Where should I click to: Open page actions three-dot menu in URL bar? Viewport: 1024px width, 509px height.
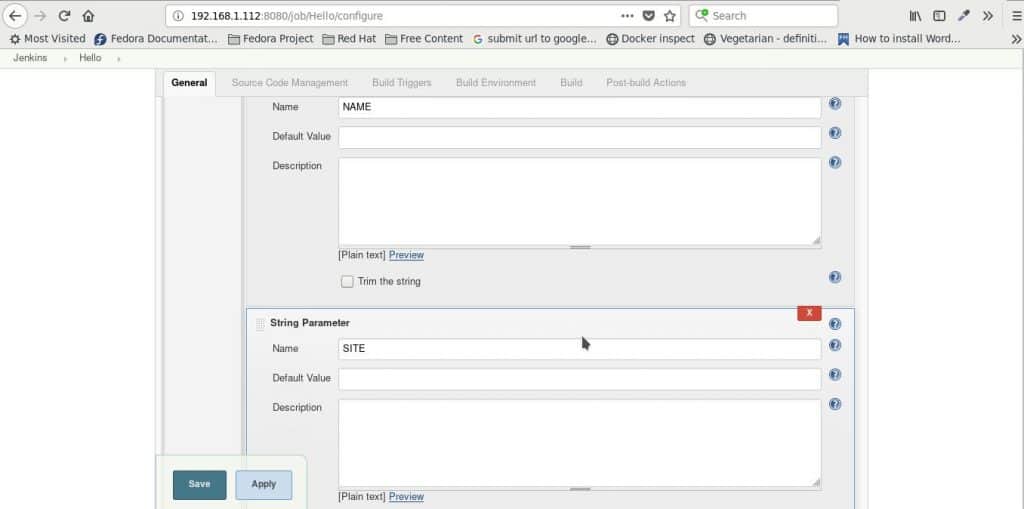click(627, 16)
